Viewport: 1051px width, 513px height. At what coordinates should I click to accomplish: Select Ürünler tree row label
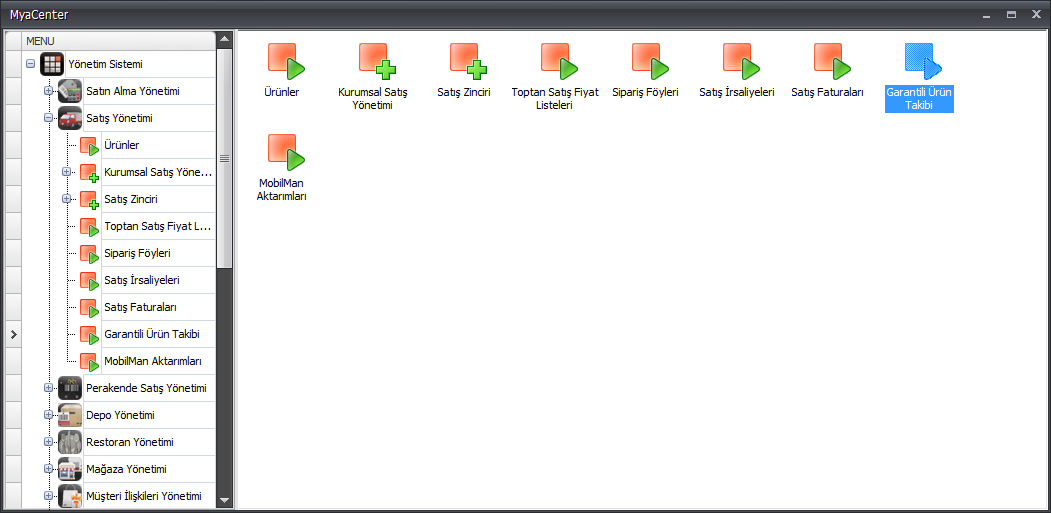click(x=122, y=146)
